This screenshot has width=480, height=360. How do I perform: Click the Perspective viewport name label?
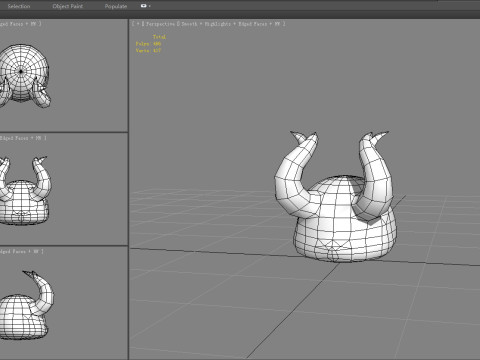coord(160,24)
